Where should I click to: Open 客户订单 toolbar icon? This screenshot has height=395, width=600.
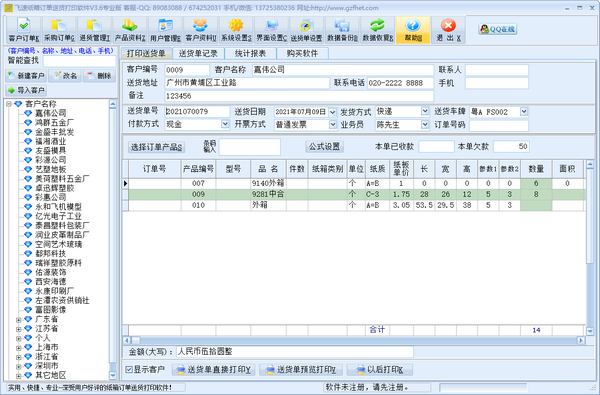point(24,30)
